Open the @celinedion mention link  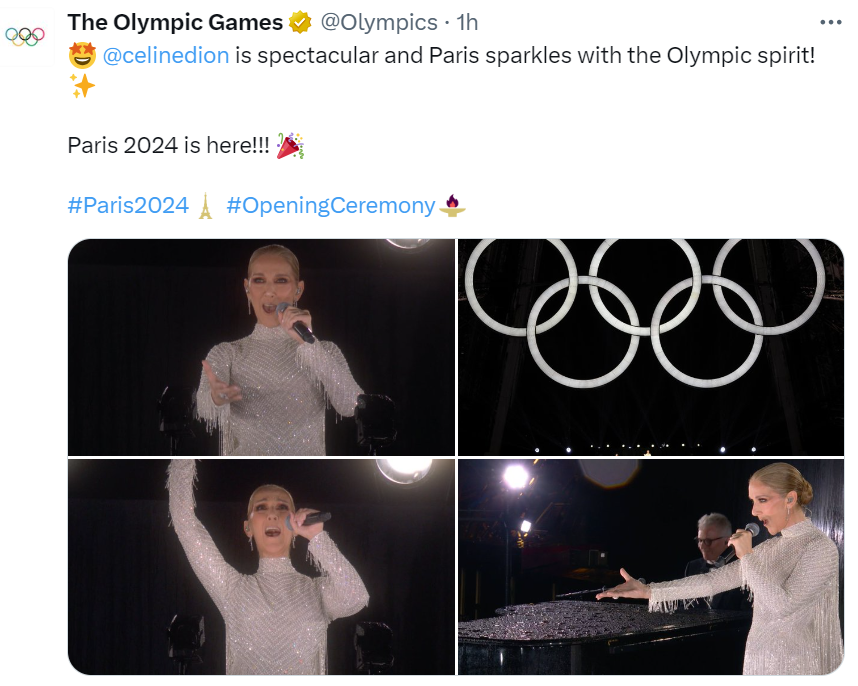166,55
